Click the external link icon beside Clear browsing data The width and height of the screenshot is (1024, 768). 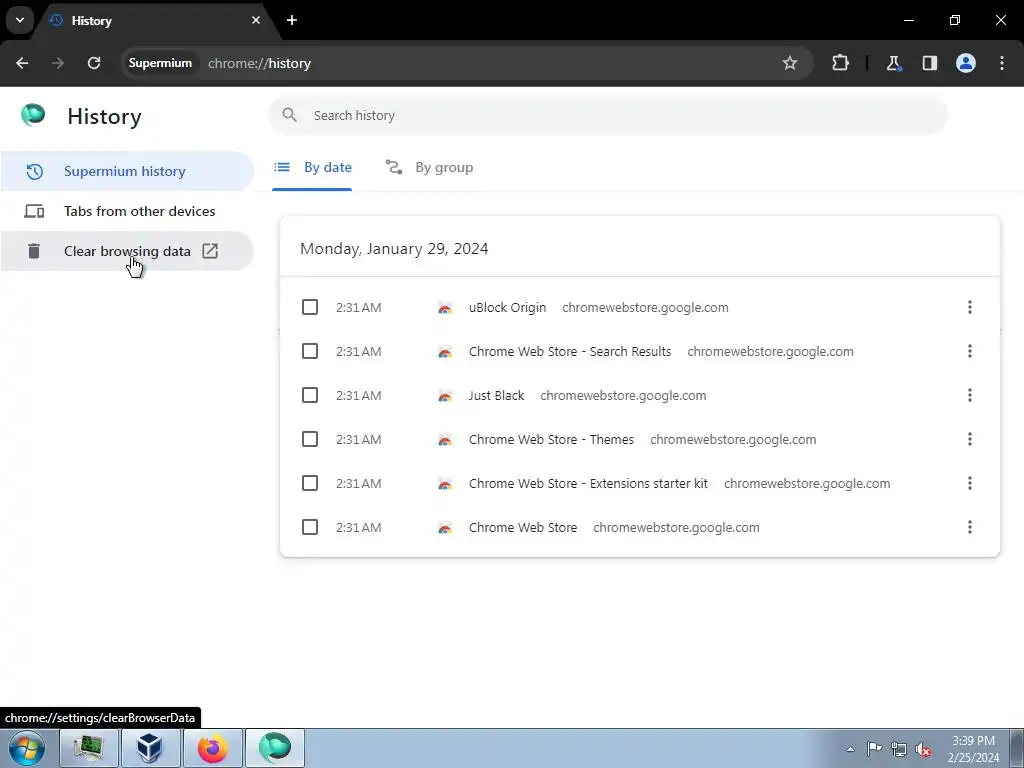tap(210, 251)
